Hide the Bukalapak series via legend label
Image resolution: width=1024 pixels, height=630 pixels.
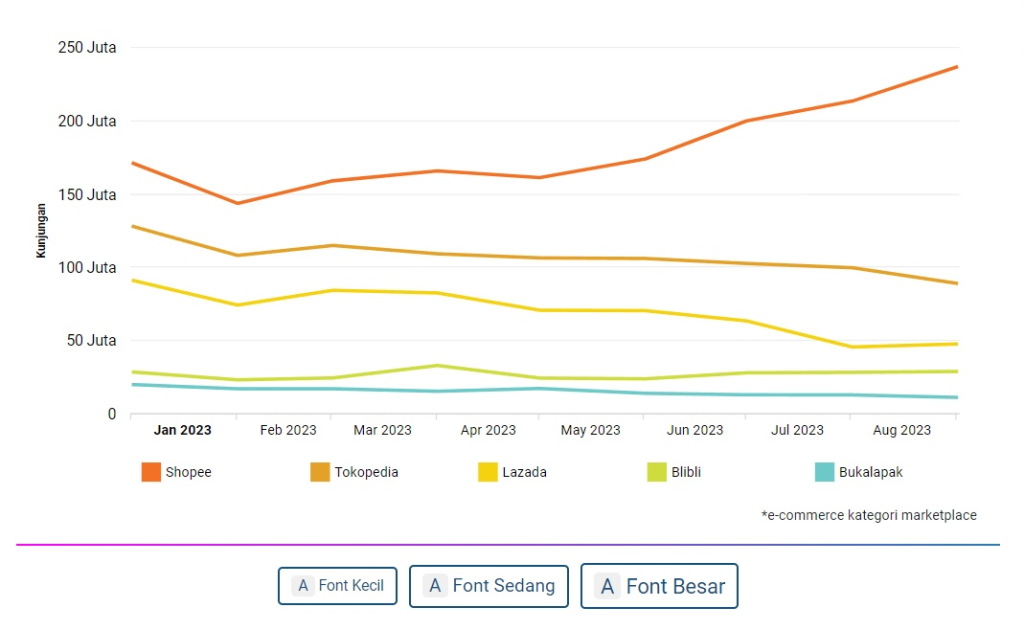point(870,472)
